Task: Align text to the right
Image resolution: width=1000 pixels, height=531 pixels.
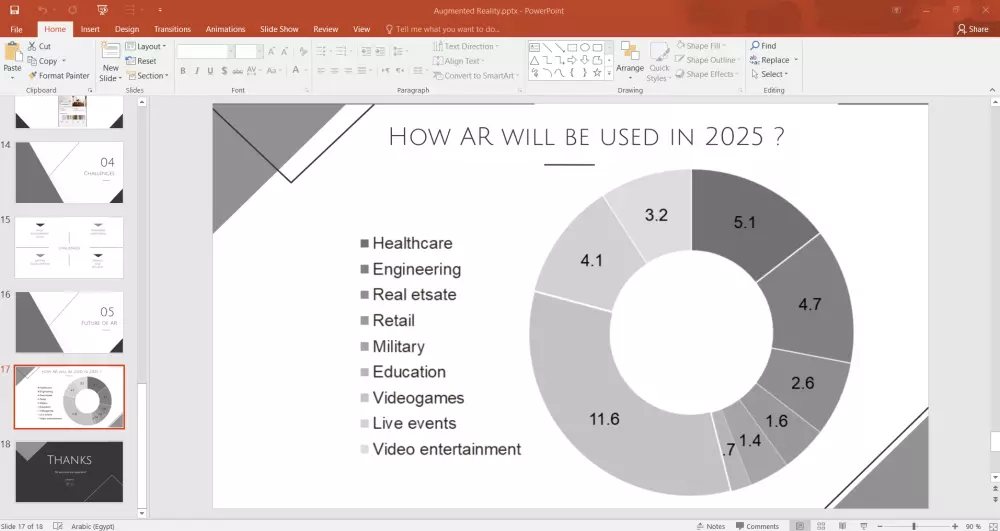Action: click(x=348, y=71)
